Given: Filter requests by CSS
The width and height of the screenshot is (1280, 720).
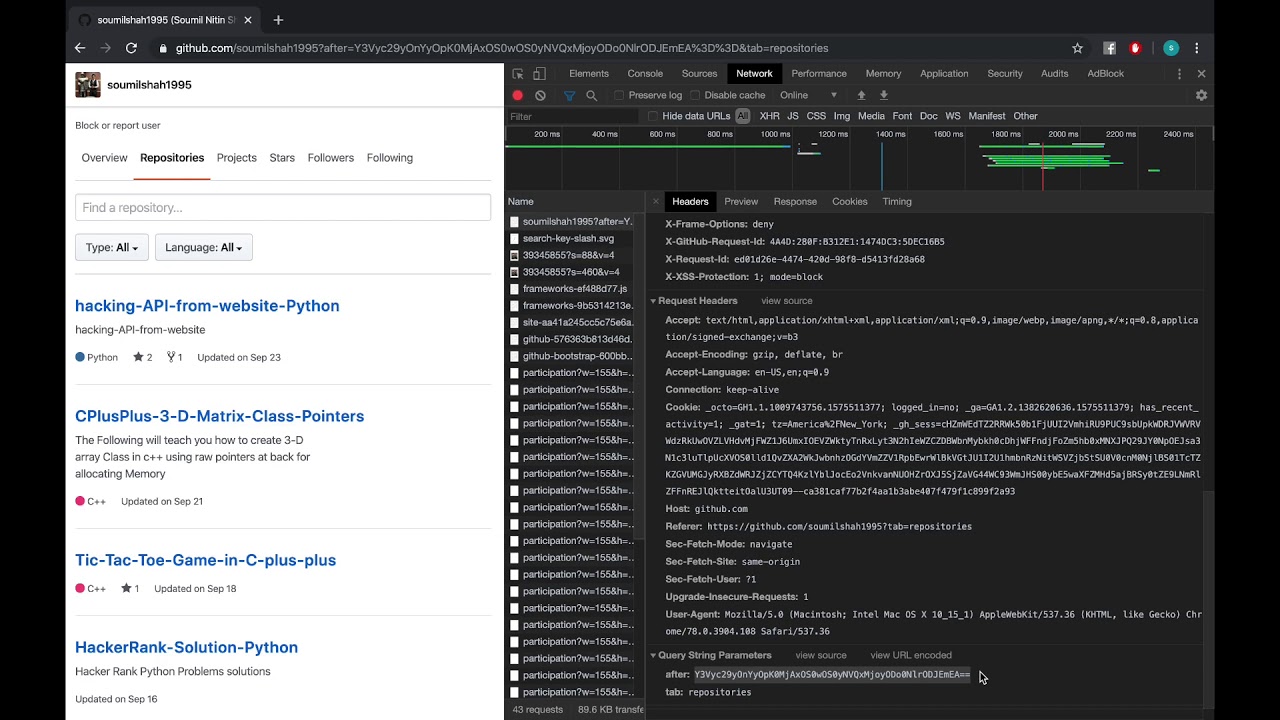Looking at the screenshot, I should click(816, 116).
